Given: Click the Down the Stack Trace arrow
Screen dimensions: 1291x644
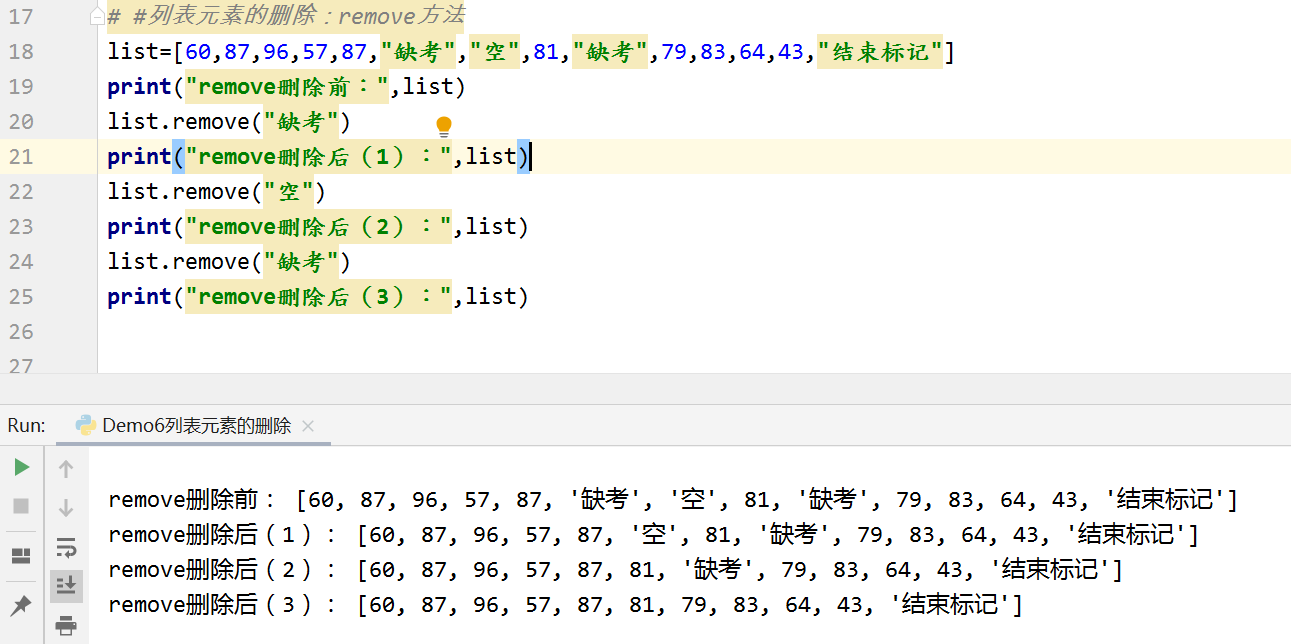Looking at the screenshot, I should (66, 508).
